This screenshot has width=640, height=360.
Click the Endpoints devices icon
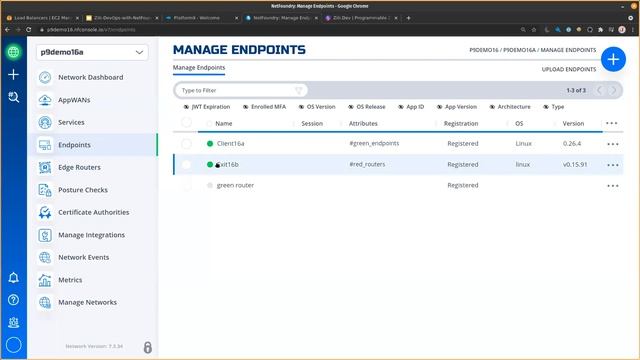[x=45, y=144]
